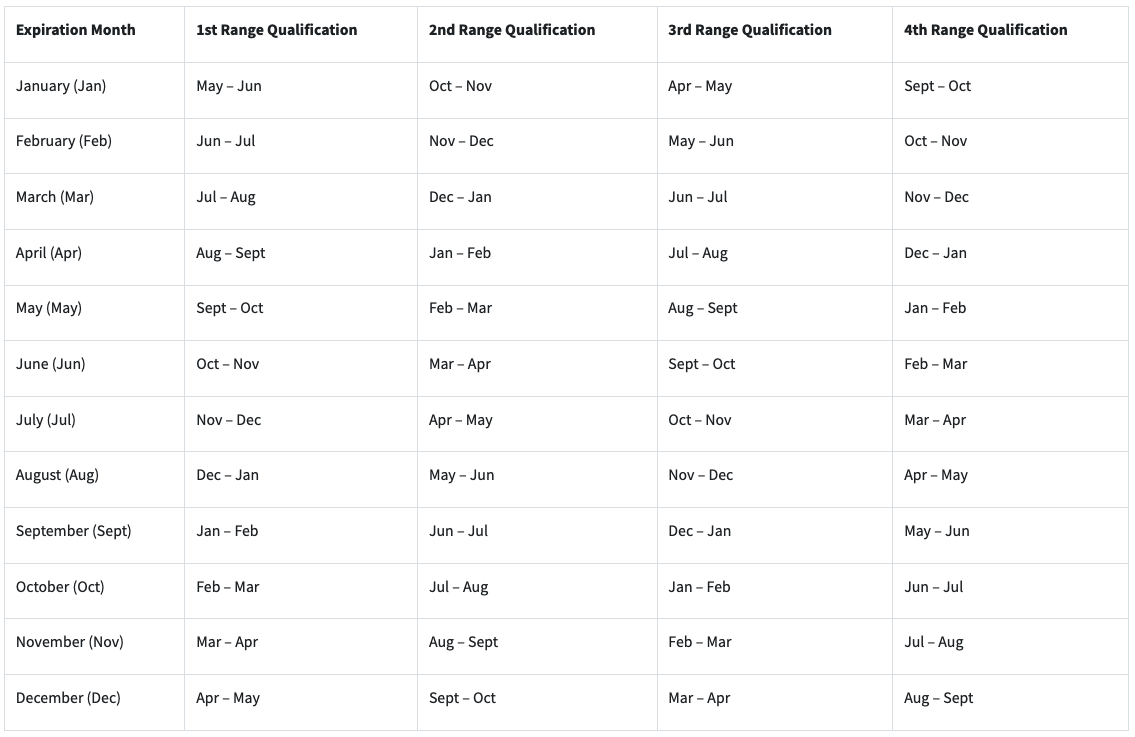1135x737 pixels.
Task: Click November's 2nd range cell Aug – Sept
Action: tap(463, 642)
